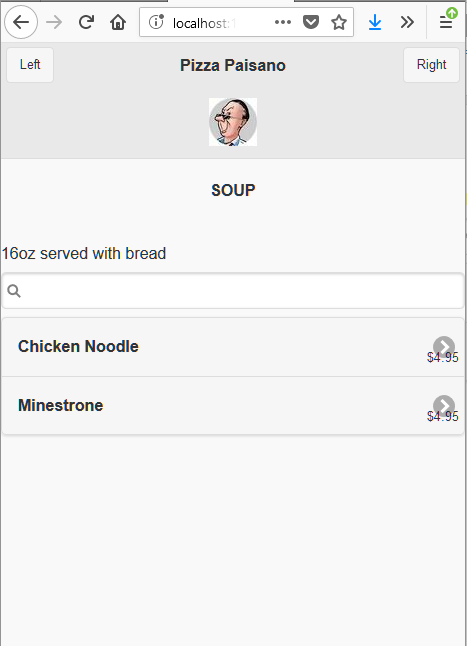Click the Minestrone row chevron arrow

444,406
